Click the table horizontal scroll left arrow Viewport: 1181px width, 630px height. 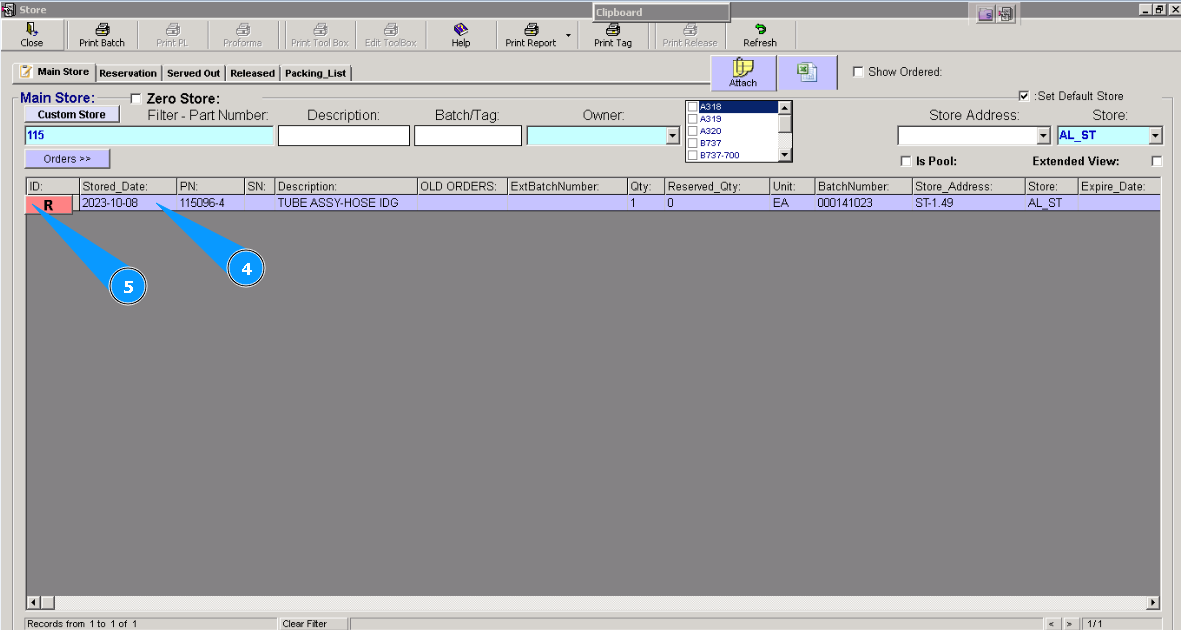(33, 603)
